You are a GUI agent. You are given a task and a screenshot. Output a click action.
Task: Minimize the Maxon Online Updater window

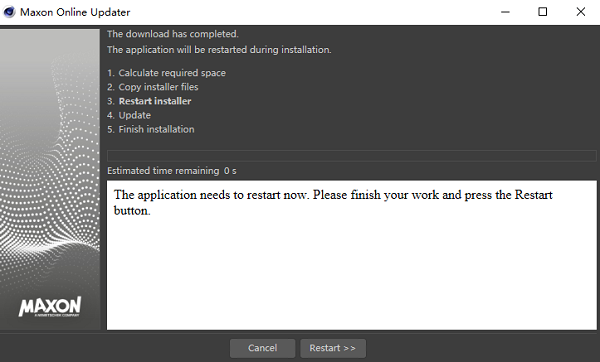(505, 12)
